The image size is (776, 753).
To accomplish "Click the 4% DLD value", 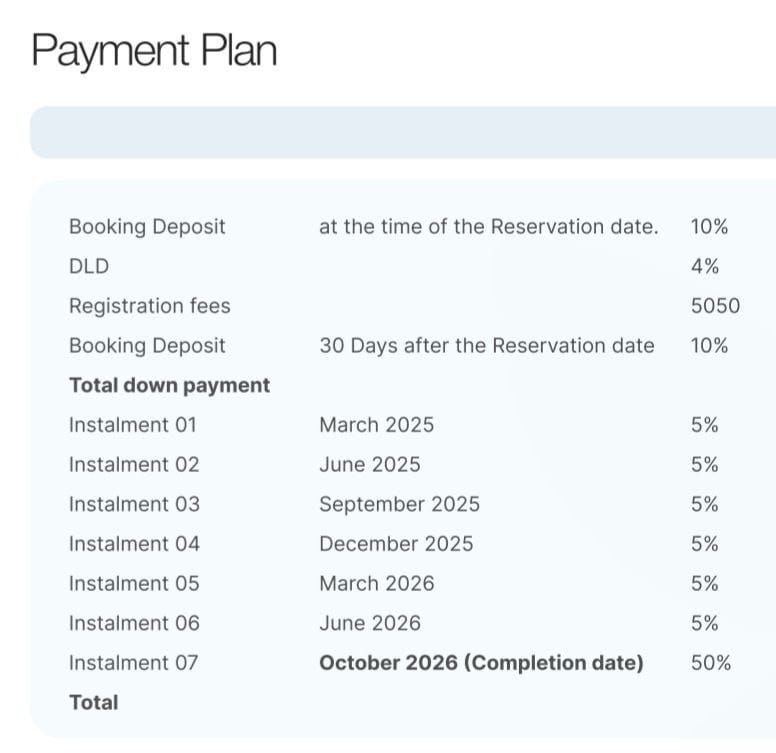I will [704, 266].
